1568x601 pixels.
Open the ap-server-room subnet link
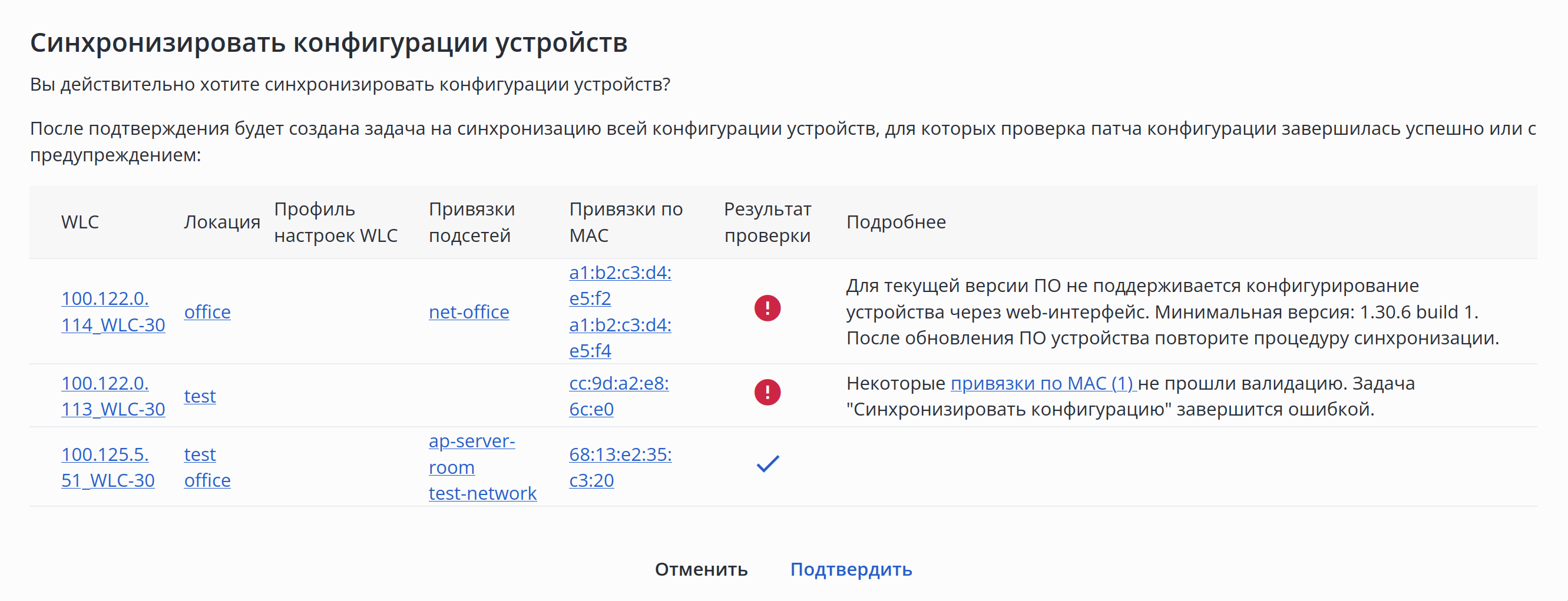(471, 454)
